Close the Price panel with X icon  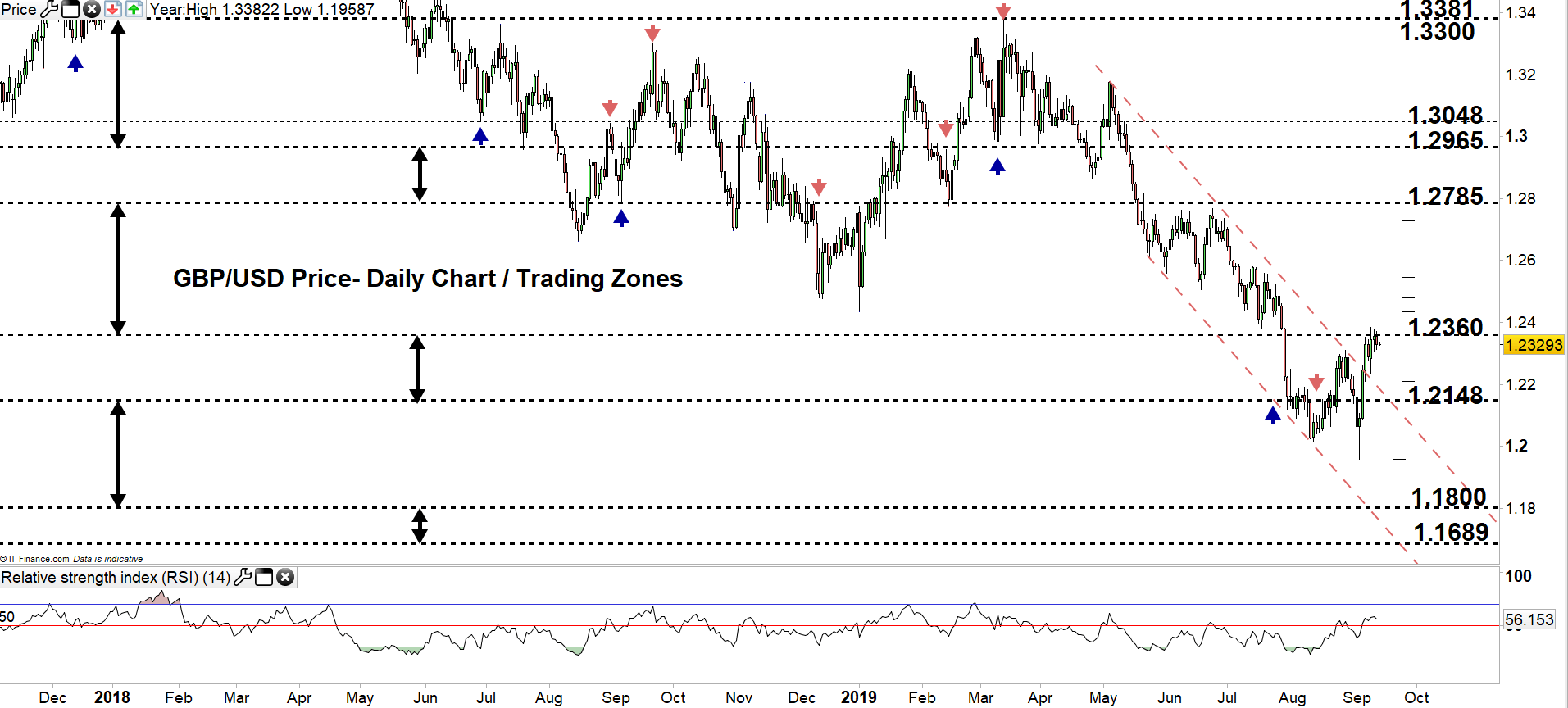(92, 9)
